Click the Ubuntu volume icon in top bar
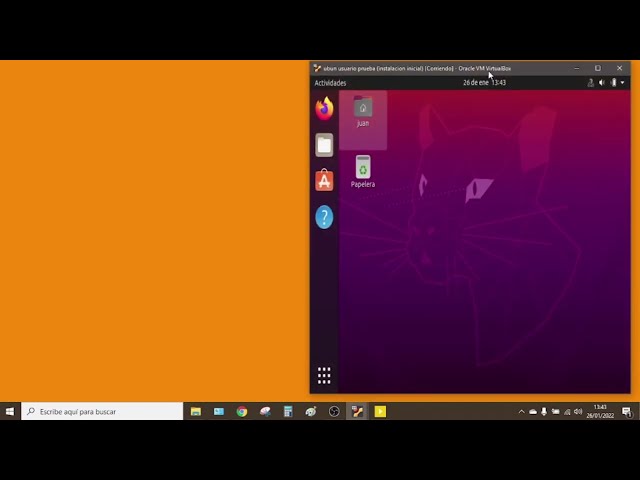 602,83
